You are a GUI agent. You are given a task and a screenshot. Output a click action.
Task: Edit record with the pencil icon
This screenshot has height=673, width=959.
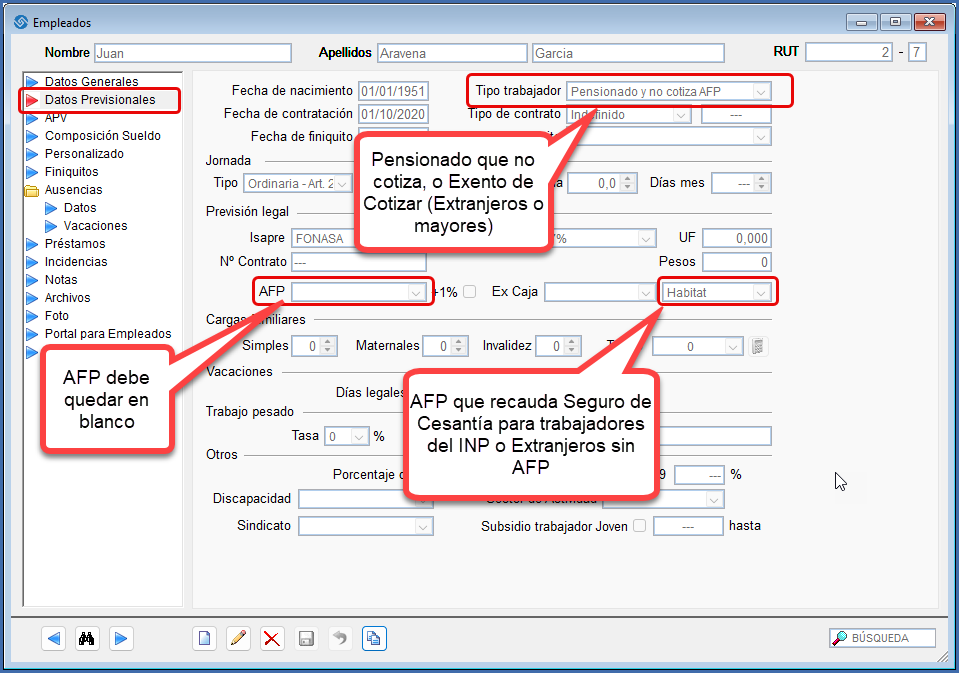click(x=239, y=639)
